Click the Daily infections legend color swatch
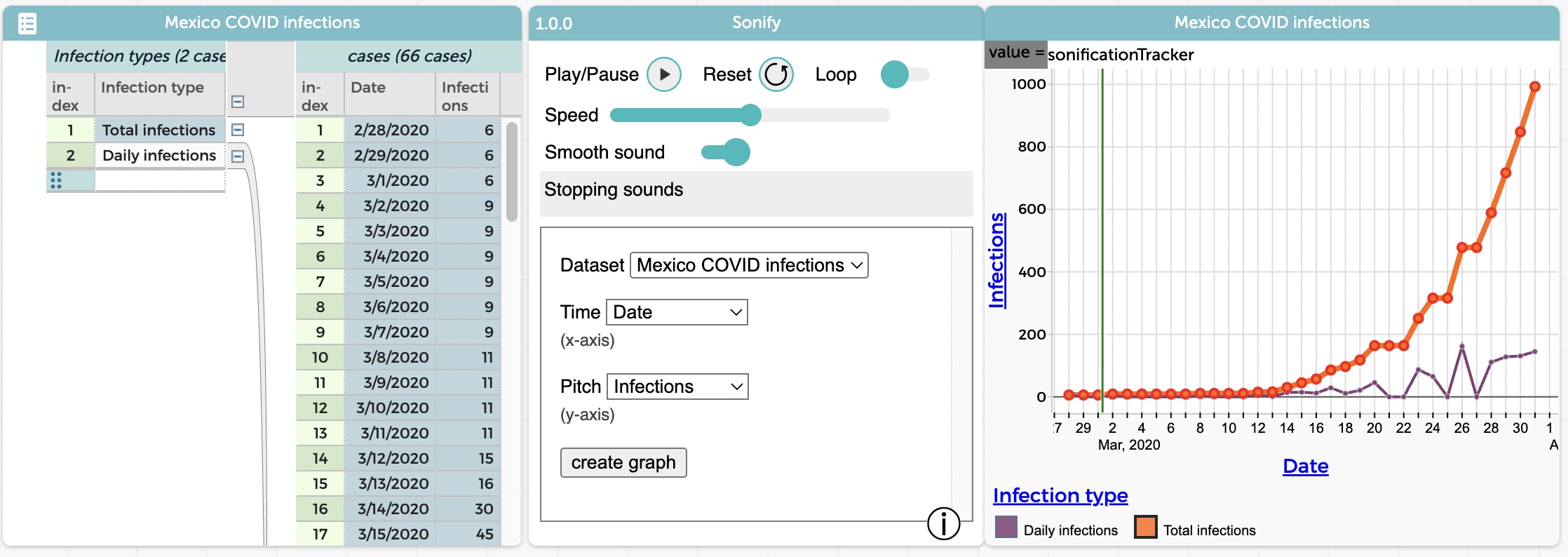Screen dimensions: 1568x557 1006,527
